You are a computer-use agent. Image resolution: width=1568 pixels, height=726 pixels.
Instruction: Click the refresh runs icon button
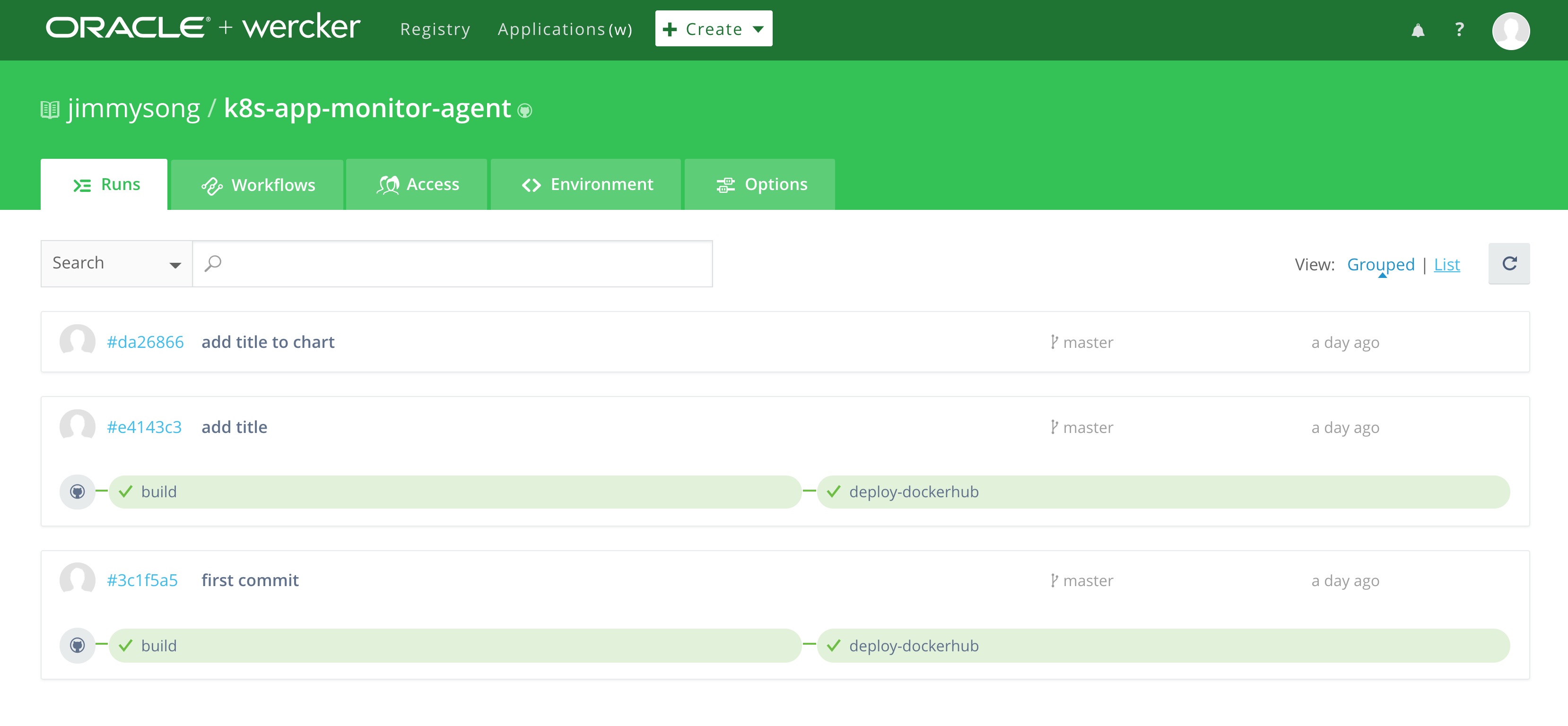tap(1509, 263)
